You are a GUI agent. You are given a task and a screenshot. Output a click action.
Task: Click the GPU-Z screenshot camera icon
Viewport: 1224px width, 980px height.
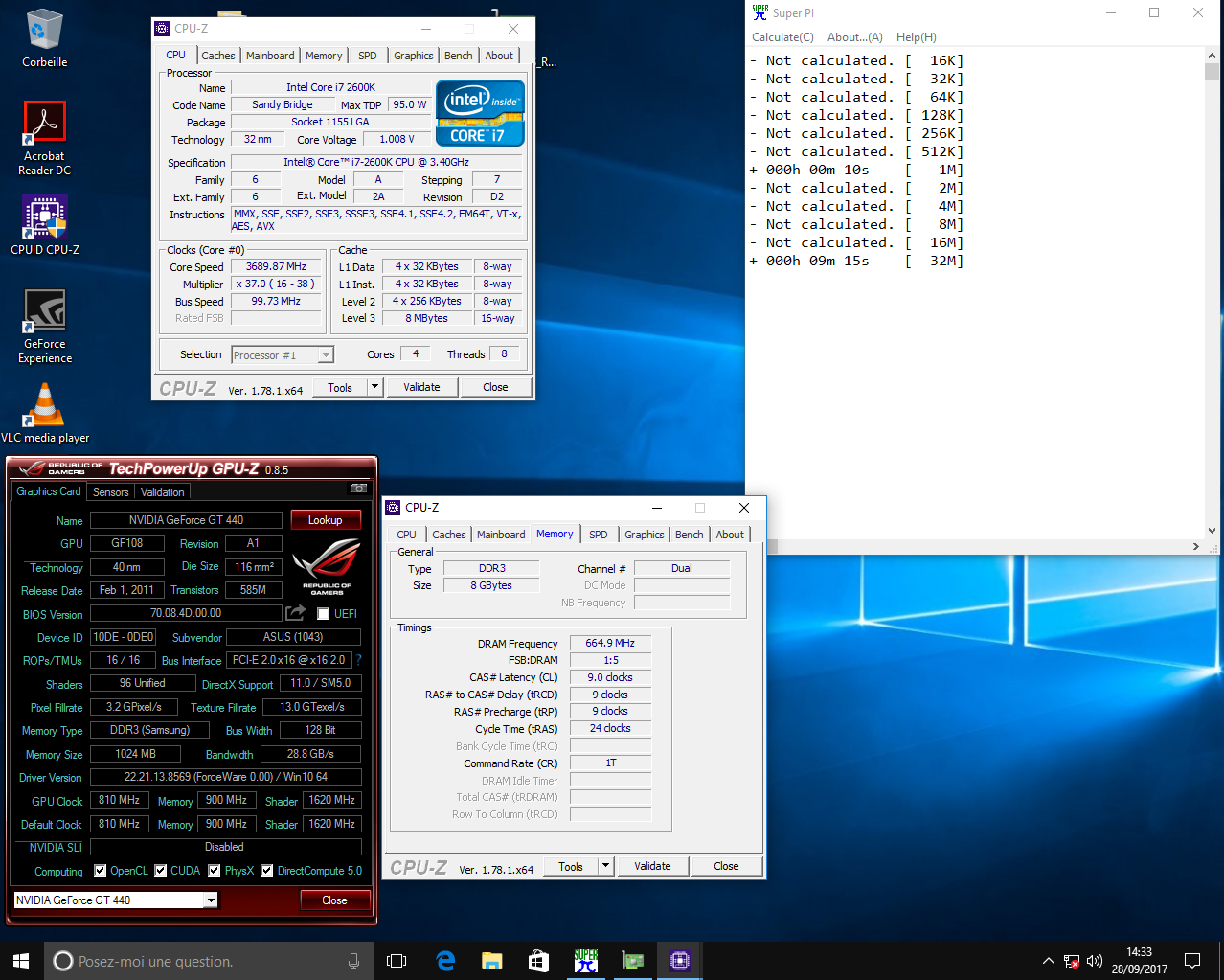359,489
